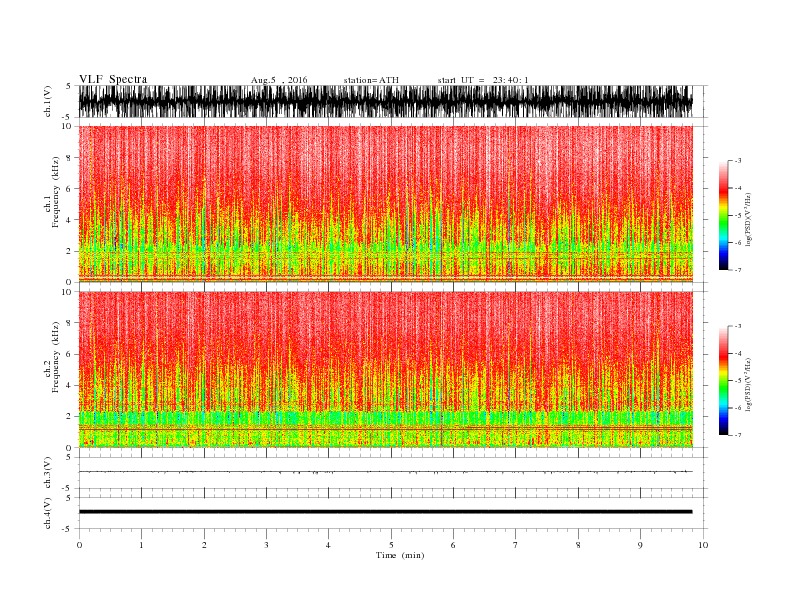Viewport: 792px width, 612px height.
Task: Click the "Time (min)" x-axis label
Action: coord(400,555)
